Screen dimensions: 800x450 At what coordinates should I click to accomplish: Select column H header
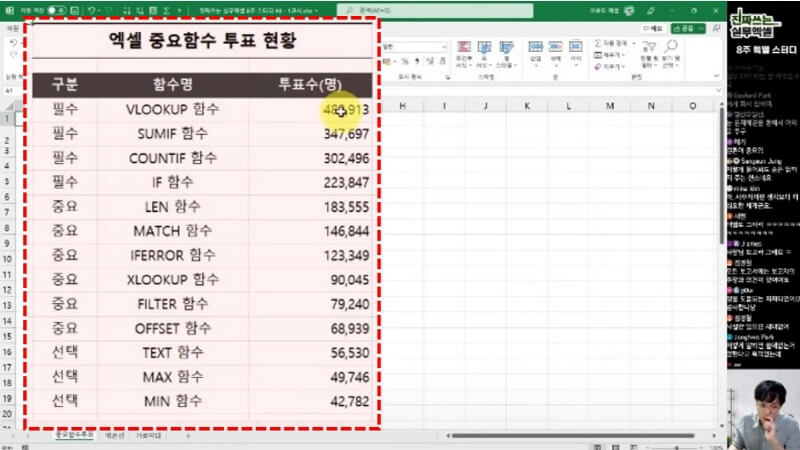[403, 106]
